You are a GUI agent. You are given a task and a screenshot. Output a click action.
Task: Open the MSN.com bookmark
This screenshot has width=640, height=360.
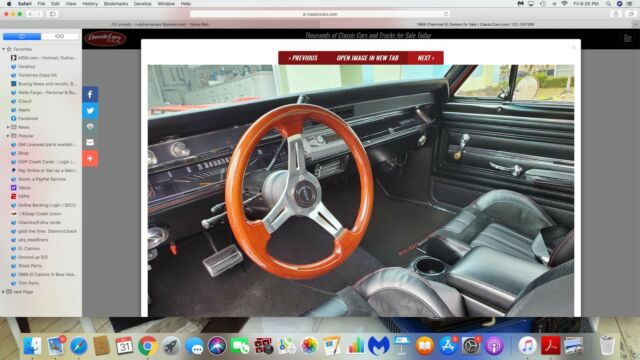pyautogui.click(x=44, y=58)
